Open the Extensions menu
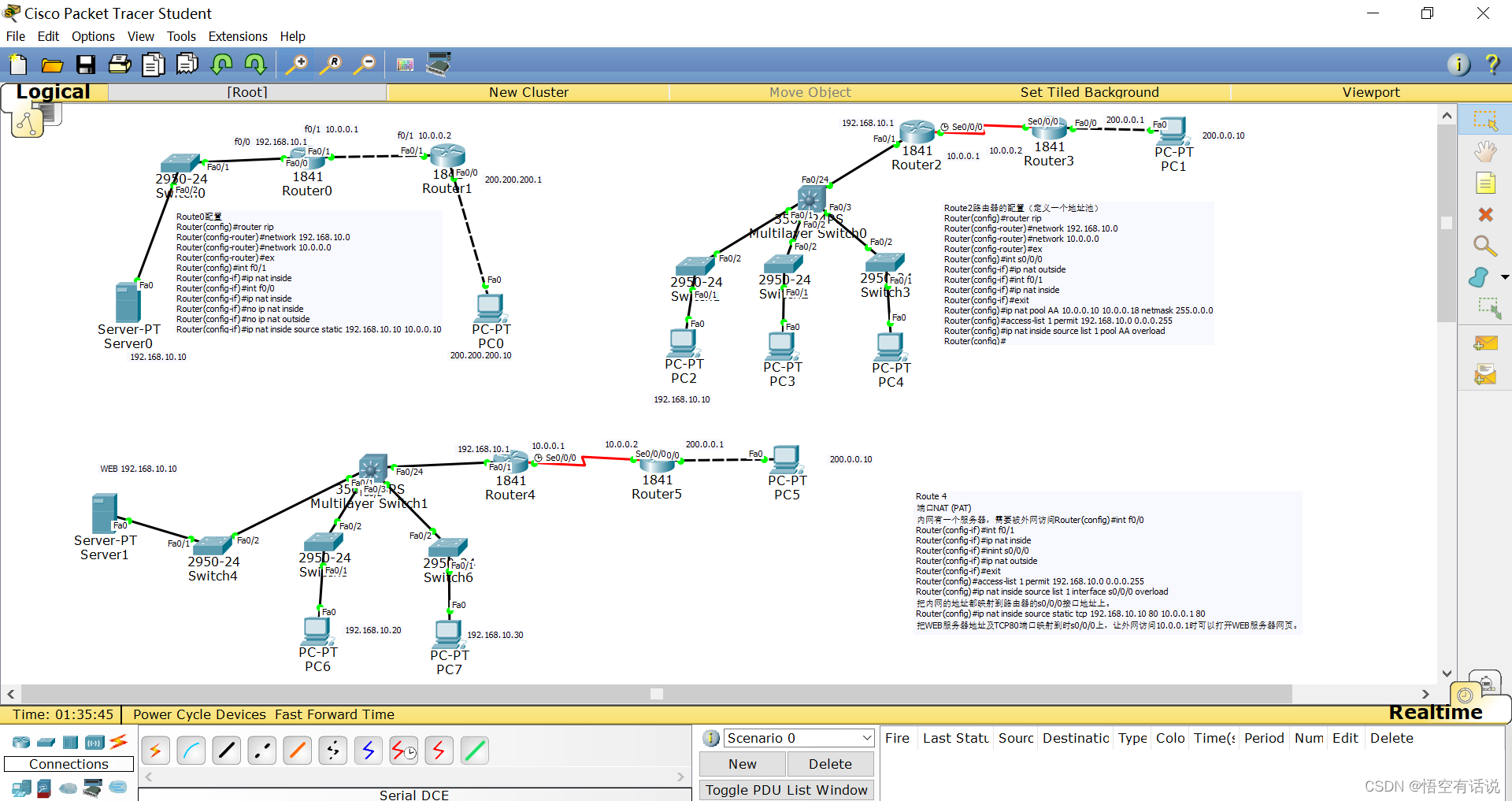1512x801 pixels. click(237, 36)
